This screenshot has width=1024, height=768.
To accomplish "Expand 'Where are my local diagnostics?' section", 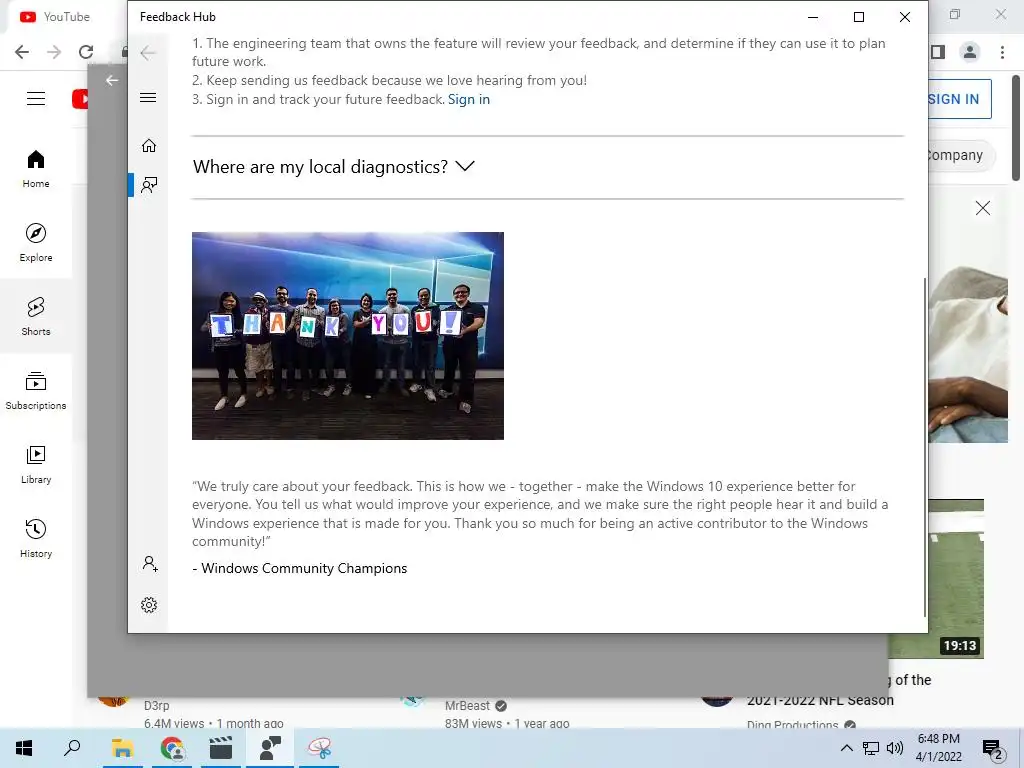I will pos(333,167).
